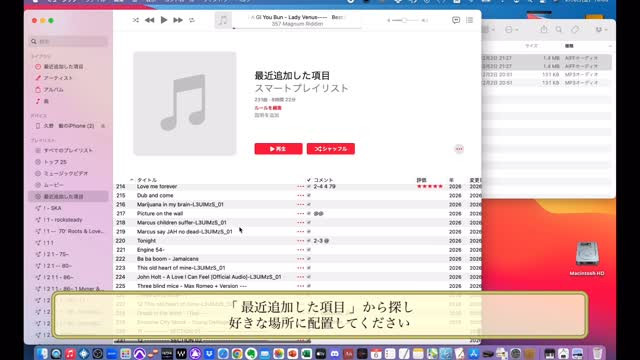
Task: Skip to next track
Action: [x=178, y=20]
